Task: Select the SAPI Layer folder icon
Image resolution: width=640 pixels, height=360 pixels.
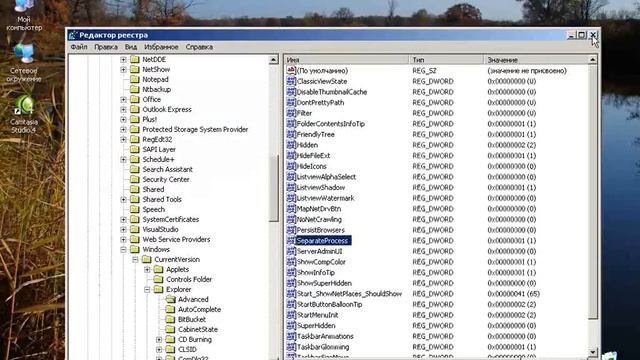Action: pyautogui.click(x=135, y=149)
